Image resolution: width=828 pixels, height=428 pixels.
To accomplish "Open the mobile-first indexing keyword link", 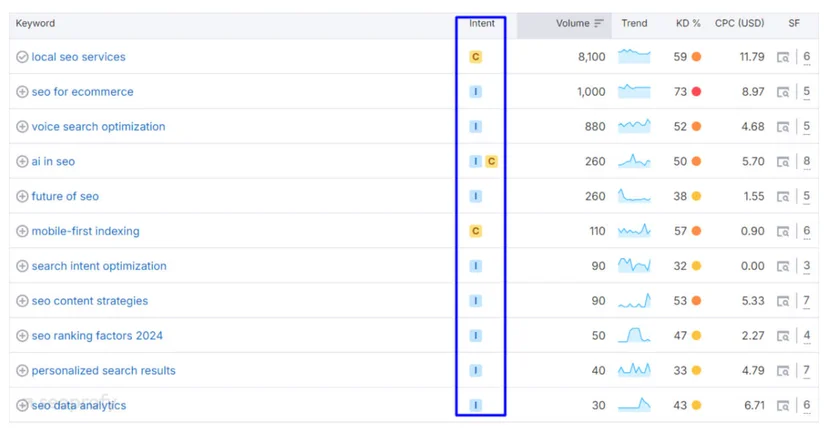I will click(86, 231).
